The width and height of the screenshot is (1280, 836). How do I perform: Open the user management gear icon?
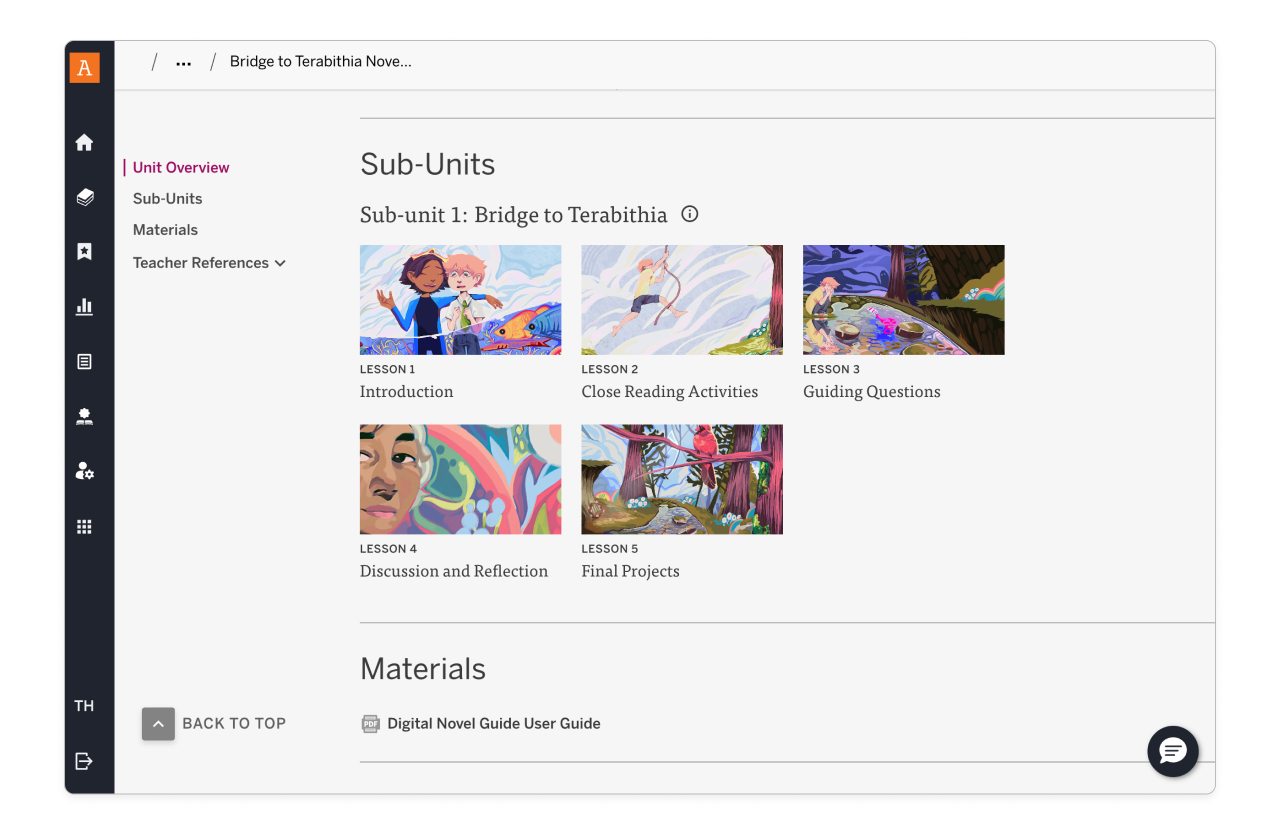tap(85, 470)
